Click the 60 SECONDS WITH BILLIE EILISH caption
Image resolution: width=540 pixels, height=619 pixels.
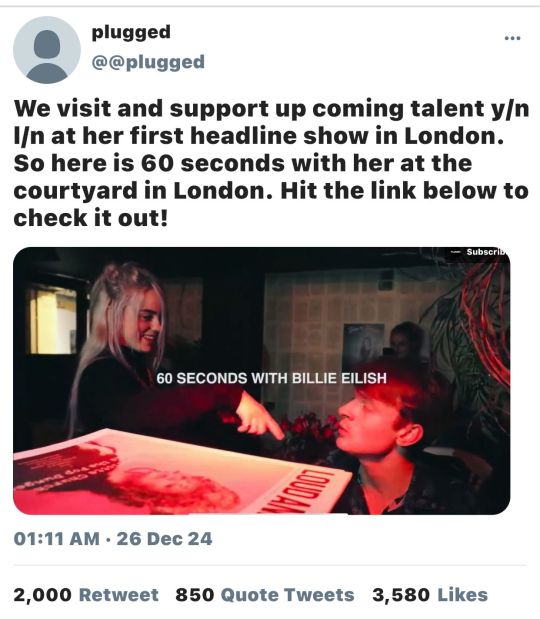[272, 378]
